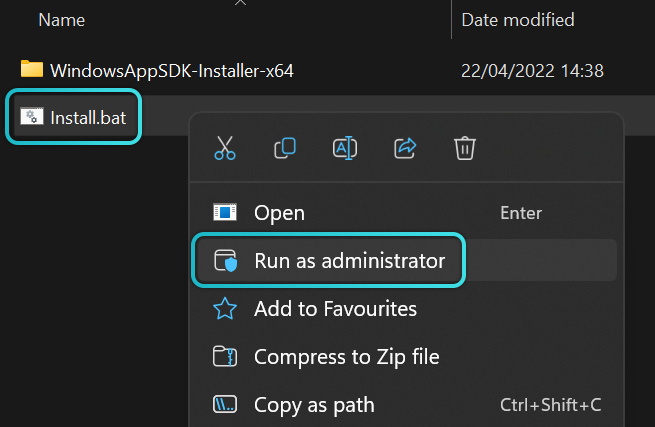The height and width of the screenshot is (427, 655).
Task: Sort by the Name column header
Action: pyautogui.click(x=62, y=20)
